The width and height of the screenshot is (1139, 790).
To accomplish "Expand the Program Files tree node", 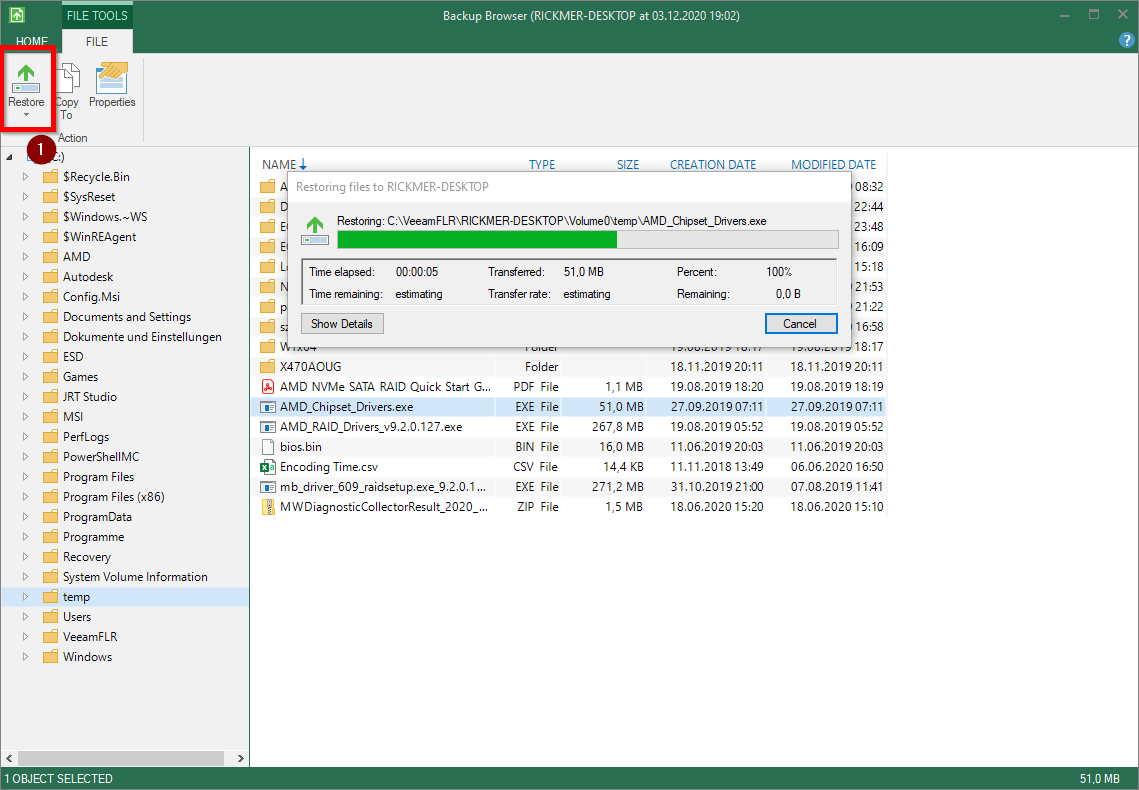I will click(25, 476).
